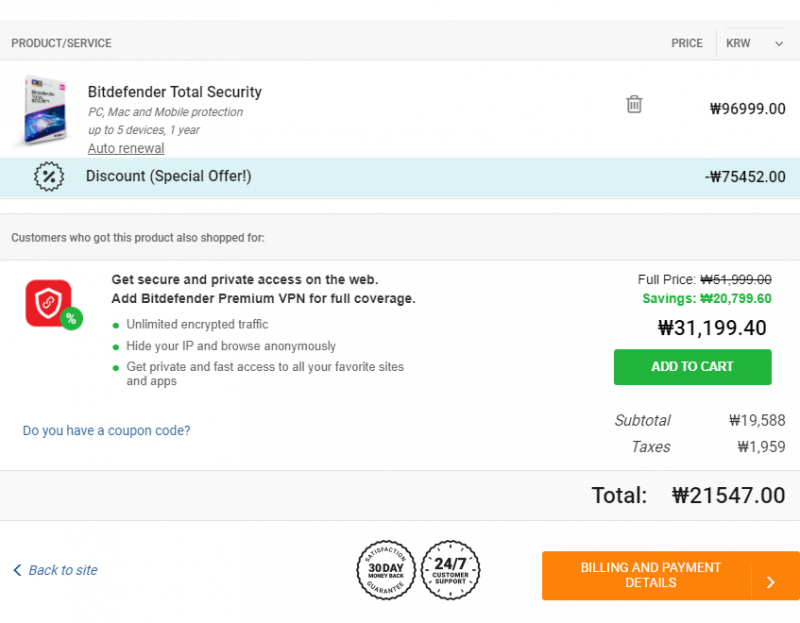Click the 24/7 customer support badge
This screenshot has height=623, width=800.
[450, 570]
